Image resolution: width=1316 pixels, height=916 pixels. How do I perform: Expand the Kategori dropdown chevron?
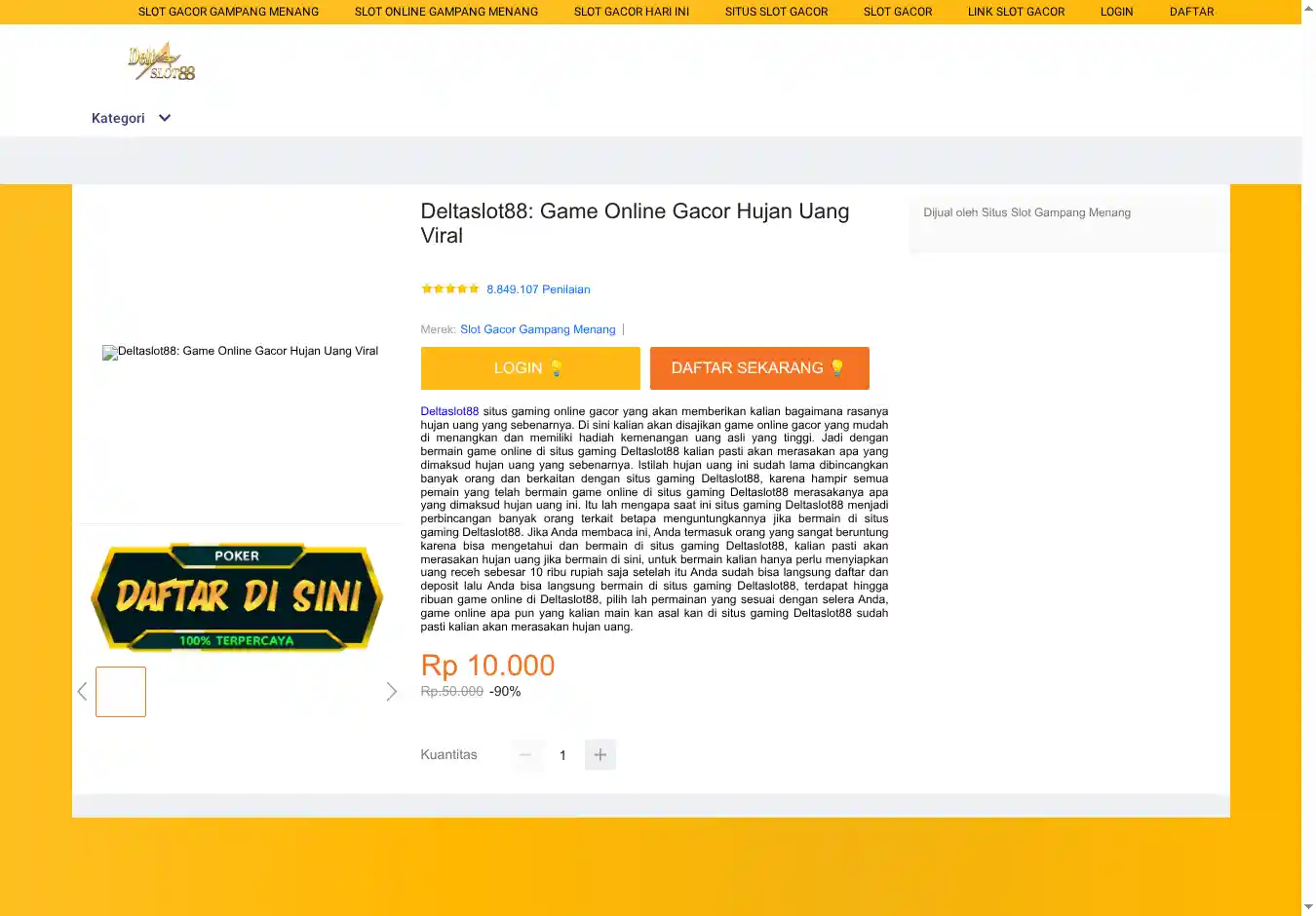(x=165, y=118)
